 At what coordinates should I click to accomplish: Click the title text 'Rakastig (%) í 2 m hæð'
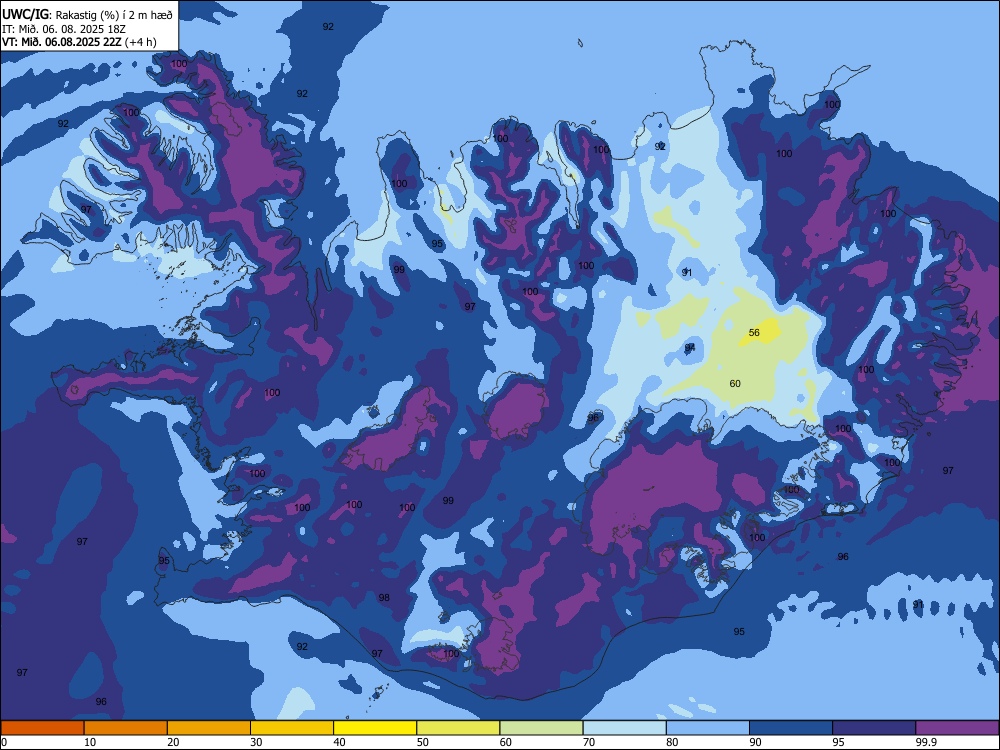tap(114, 15)
